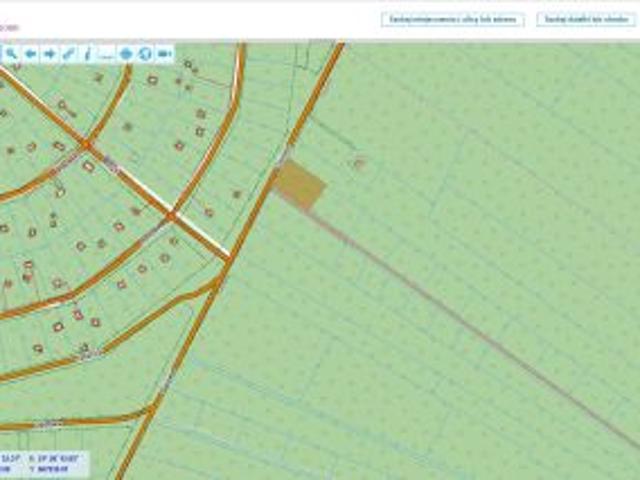Screen dimensions: 640x480
Task: Choose the line tool in toolbar
Action: 106,54
